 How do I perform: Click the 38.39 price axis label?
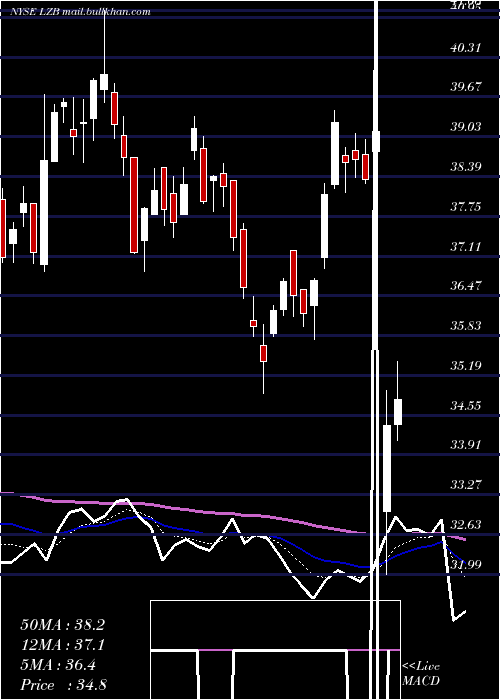pos(466,167)
